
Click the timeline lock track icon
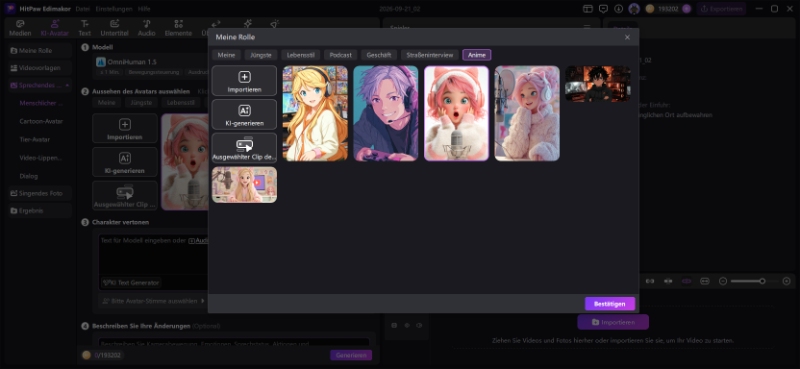pyautogui.click(x=394, y=325)
